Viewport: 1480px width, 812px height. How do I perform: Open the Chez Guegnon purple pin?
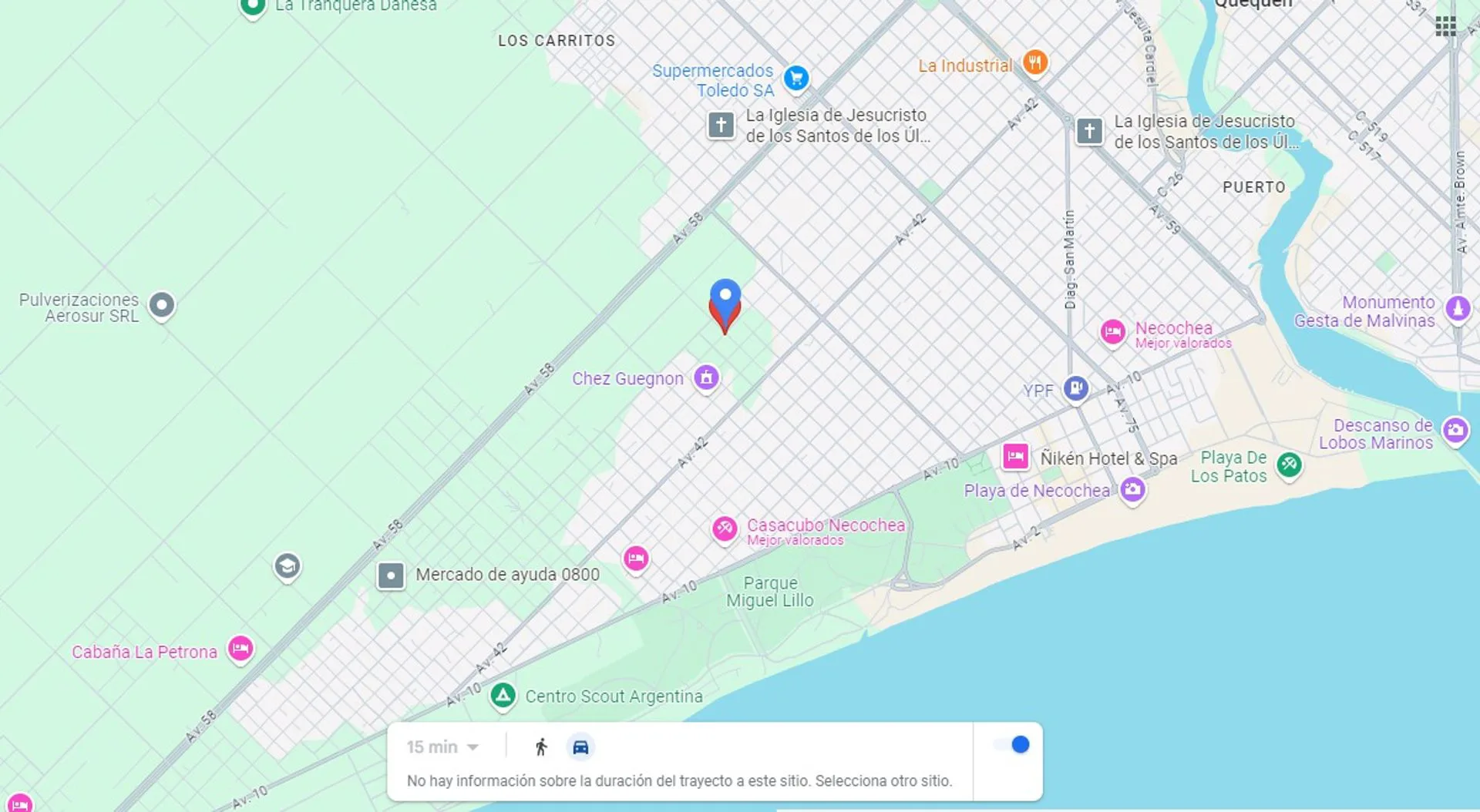(x=706, y=378)
